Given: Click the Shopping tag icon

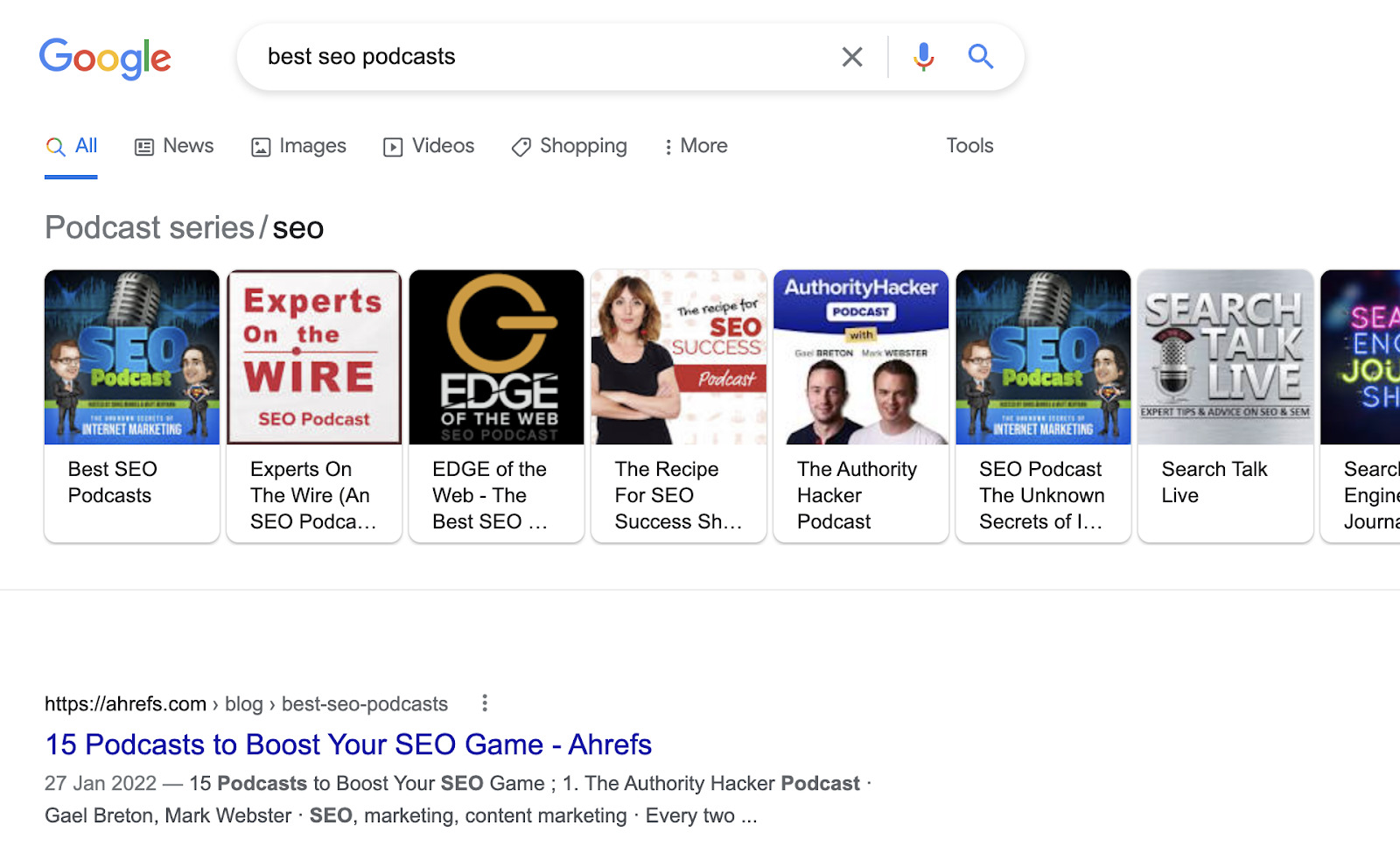Looking at the screenshot, I should pyautogui.click(x=521, y=146).
